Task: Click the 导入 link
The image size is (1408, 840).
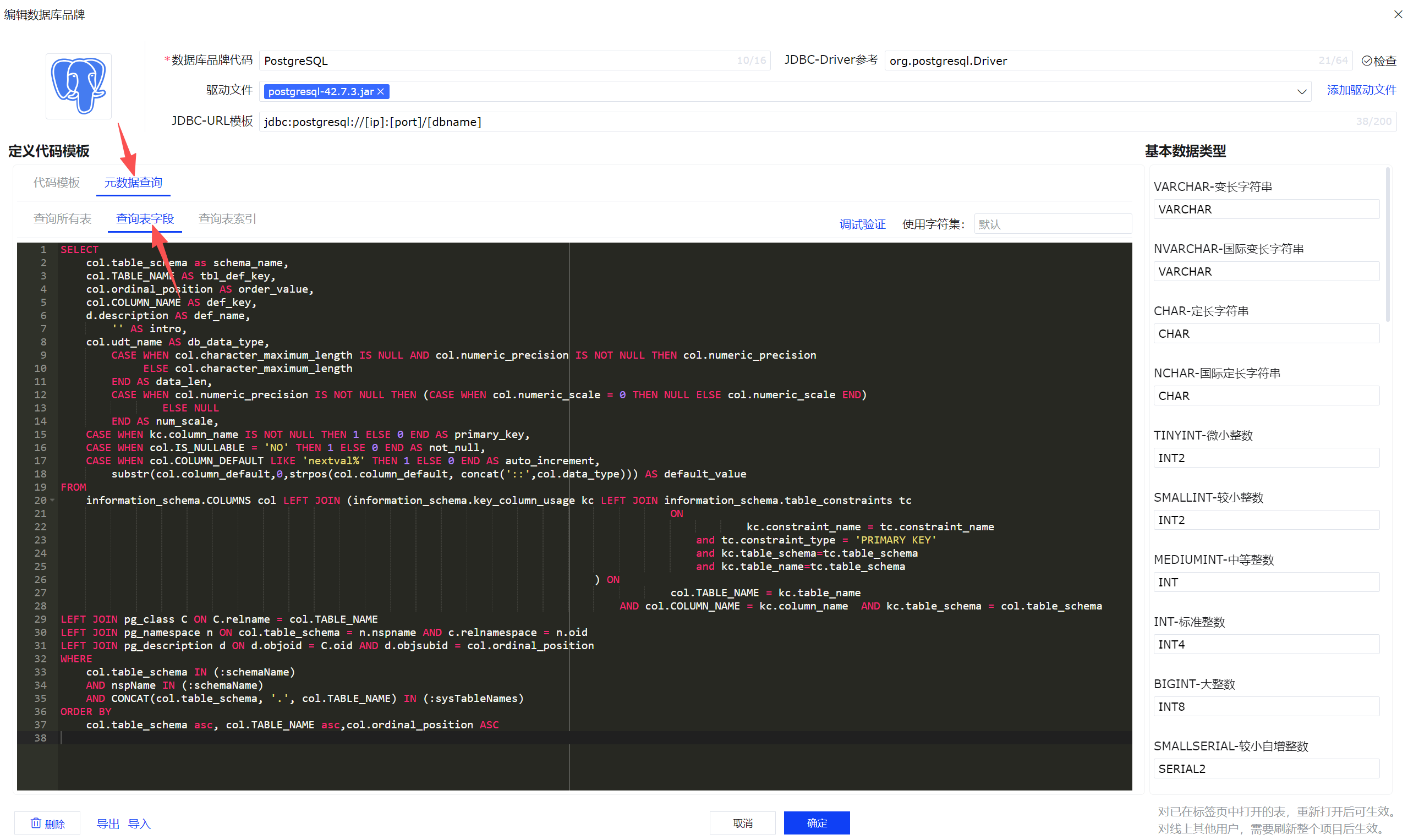Action: click(x=139, y=823)
